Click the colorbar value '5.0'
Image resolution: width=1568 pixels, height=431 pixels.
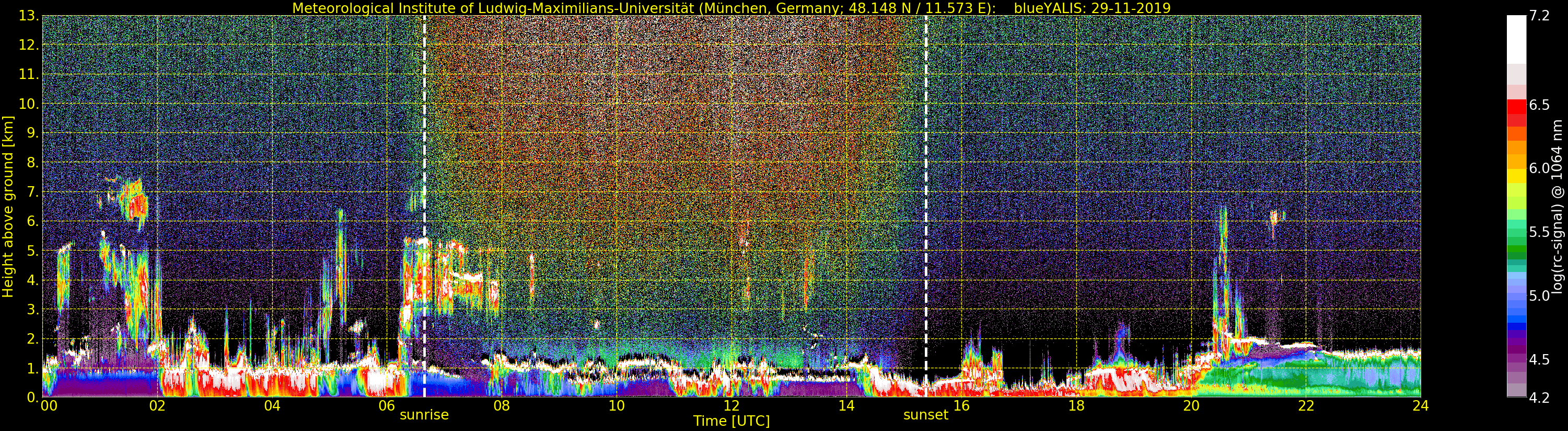[x=1539, y=296]
